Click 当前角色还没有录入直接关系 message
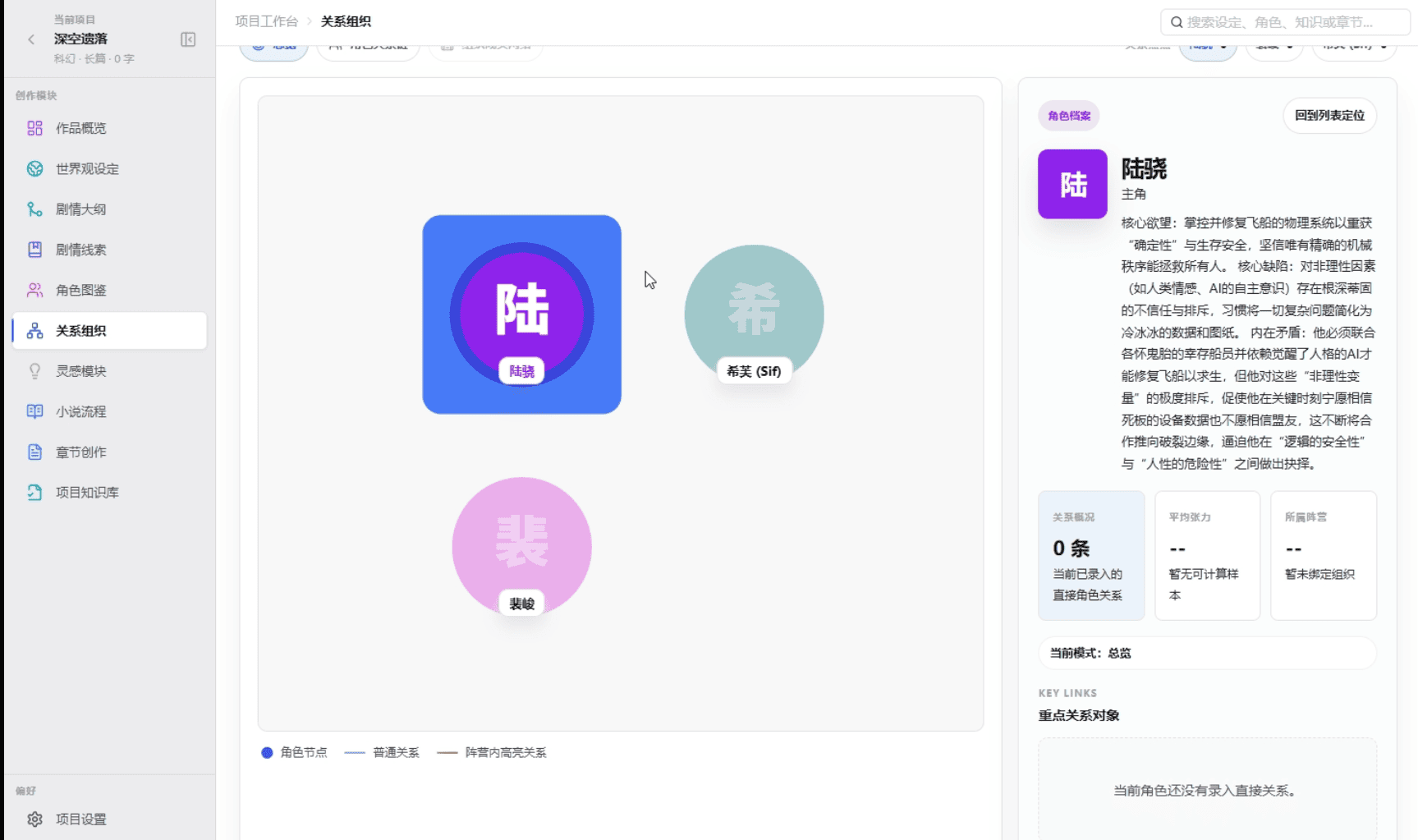The height and width of the screenshot is (840, 1418). point(1206,791)
